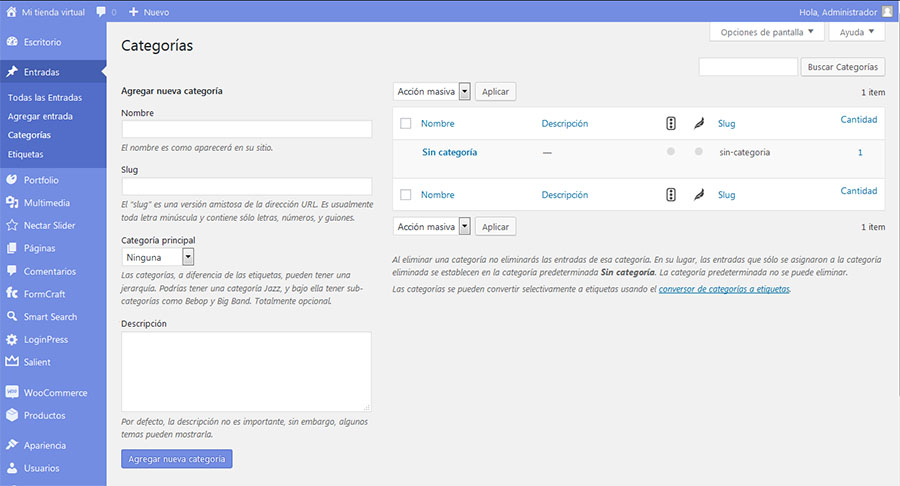Click the readability dot for Sin categoría row
Image resolution: width=900 pixels, height=486 pixels.
699,151
